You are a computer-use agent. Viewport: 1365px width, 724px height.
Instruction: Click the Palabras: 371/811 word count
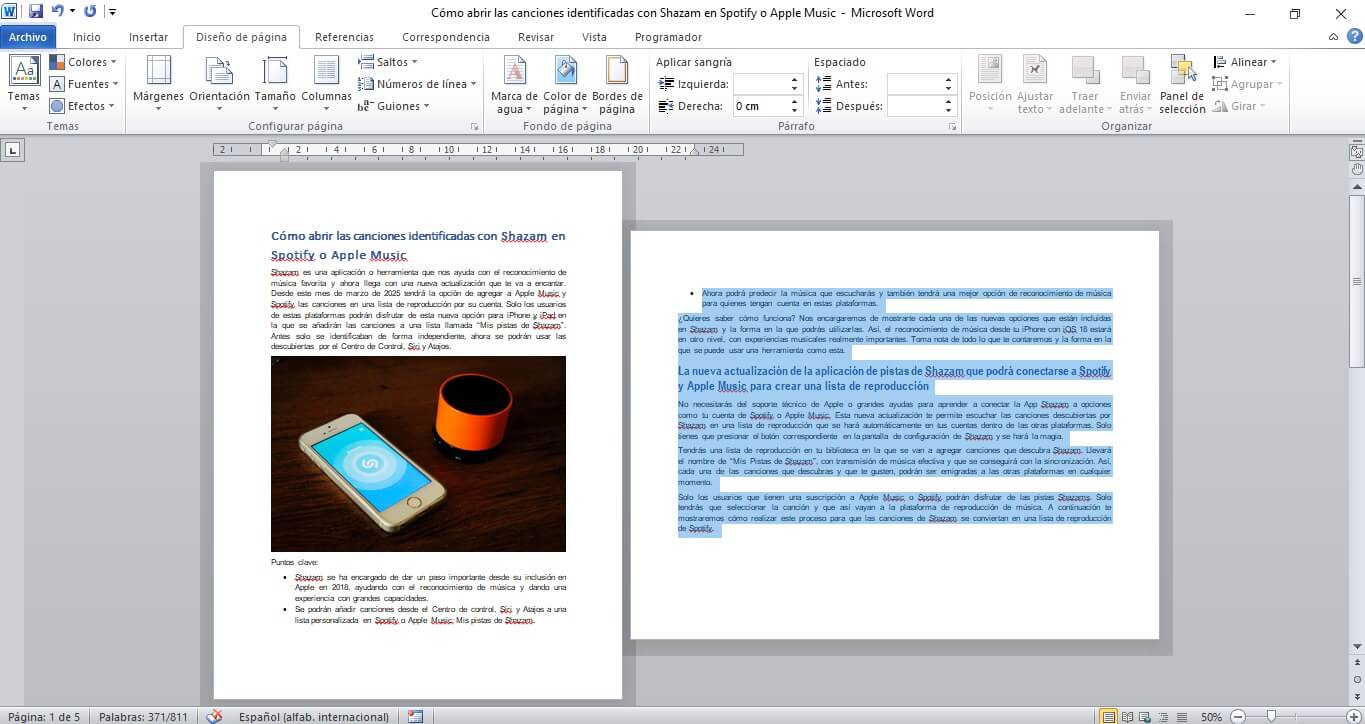[x=143, y=716]
